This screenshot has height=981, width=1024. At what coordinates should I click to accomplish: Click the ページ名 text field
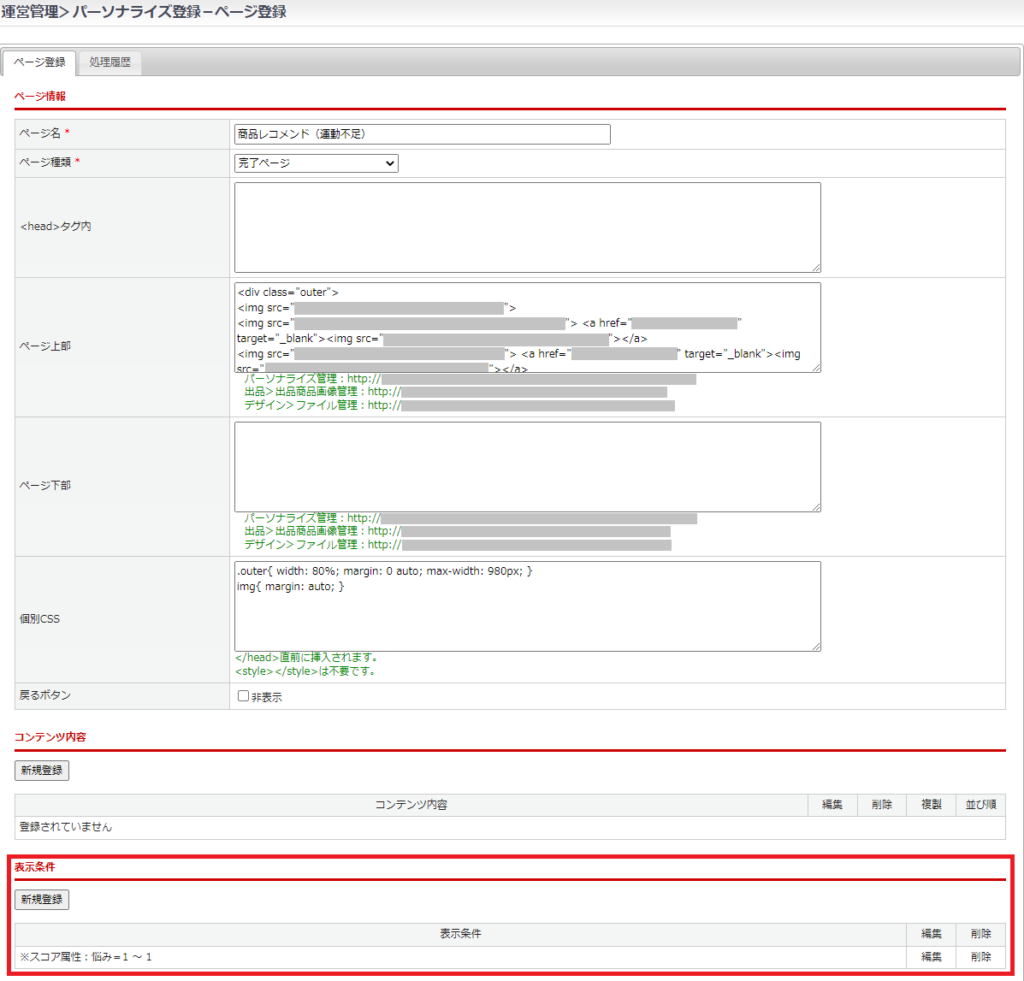(x=422, y=134)
